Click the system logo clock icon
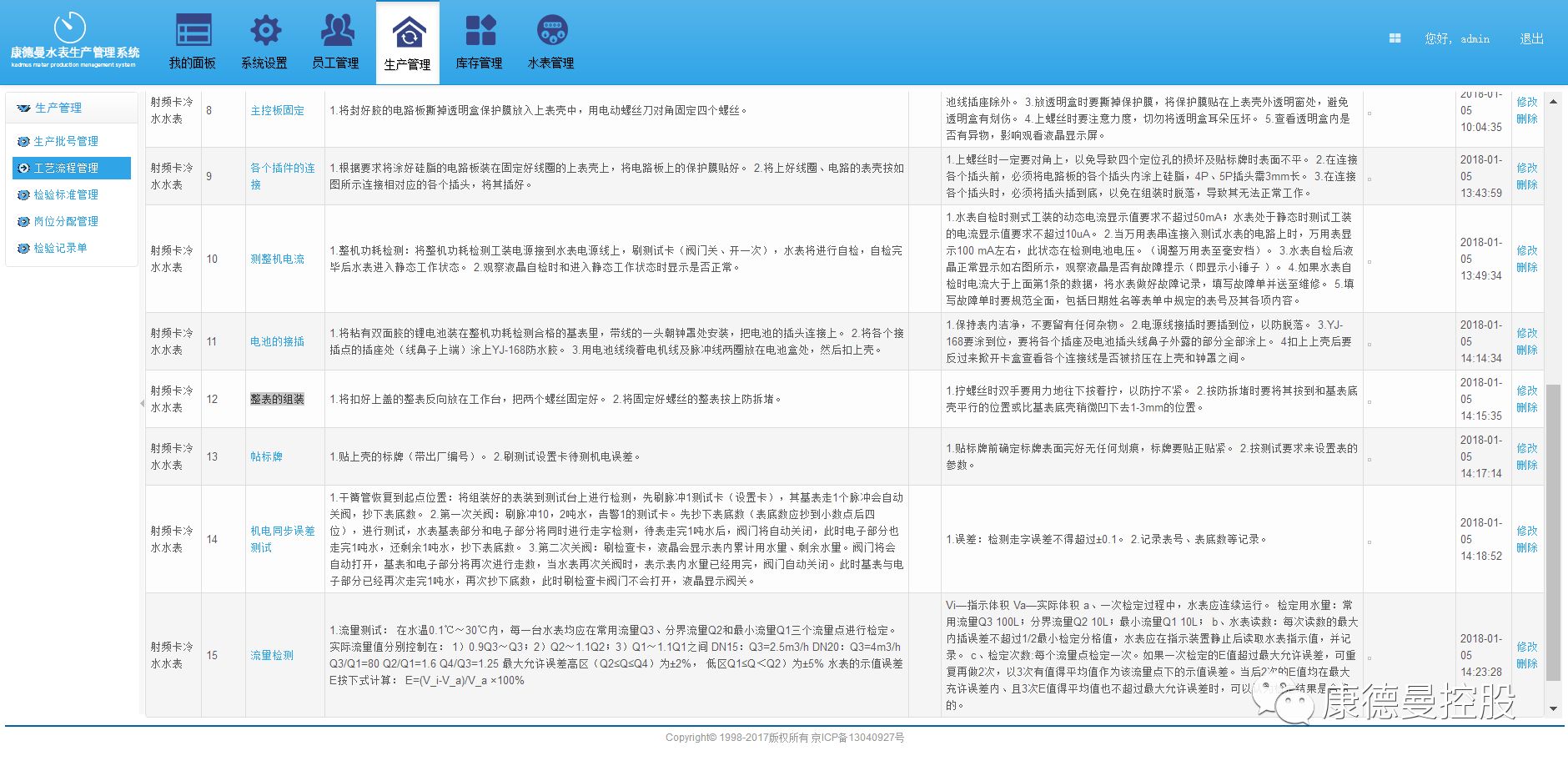The width and height of the screenshot is (1568, 771). tap(70, 28)
